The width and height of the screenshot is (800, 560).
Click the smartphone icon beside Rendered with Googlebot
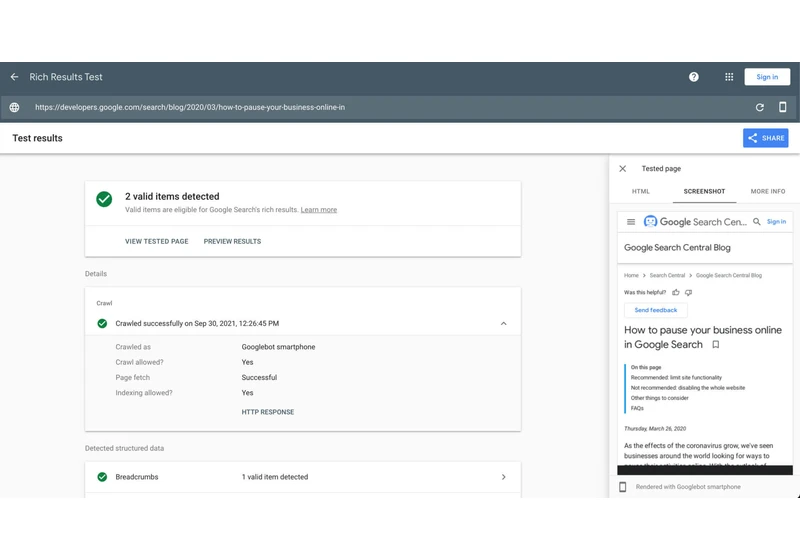tap(622, 487)
